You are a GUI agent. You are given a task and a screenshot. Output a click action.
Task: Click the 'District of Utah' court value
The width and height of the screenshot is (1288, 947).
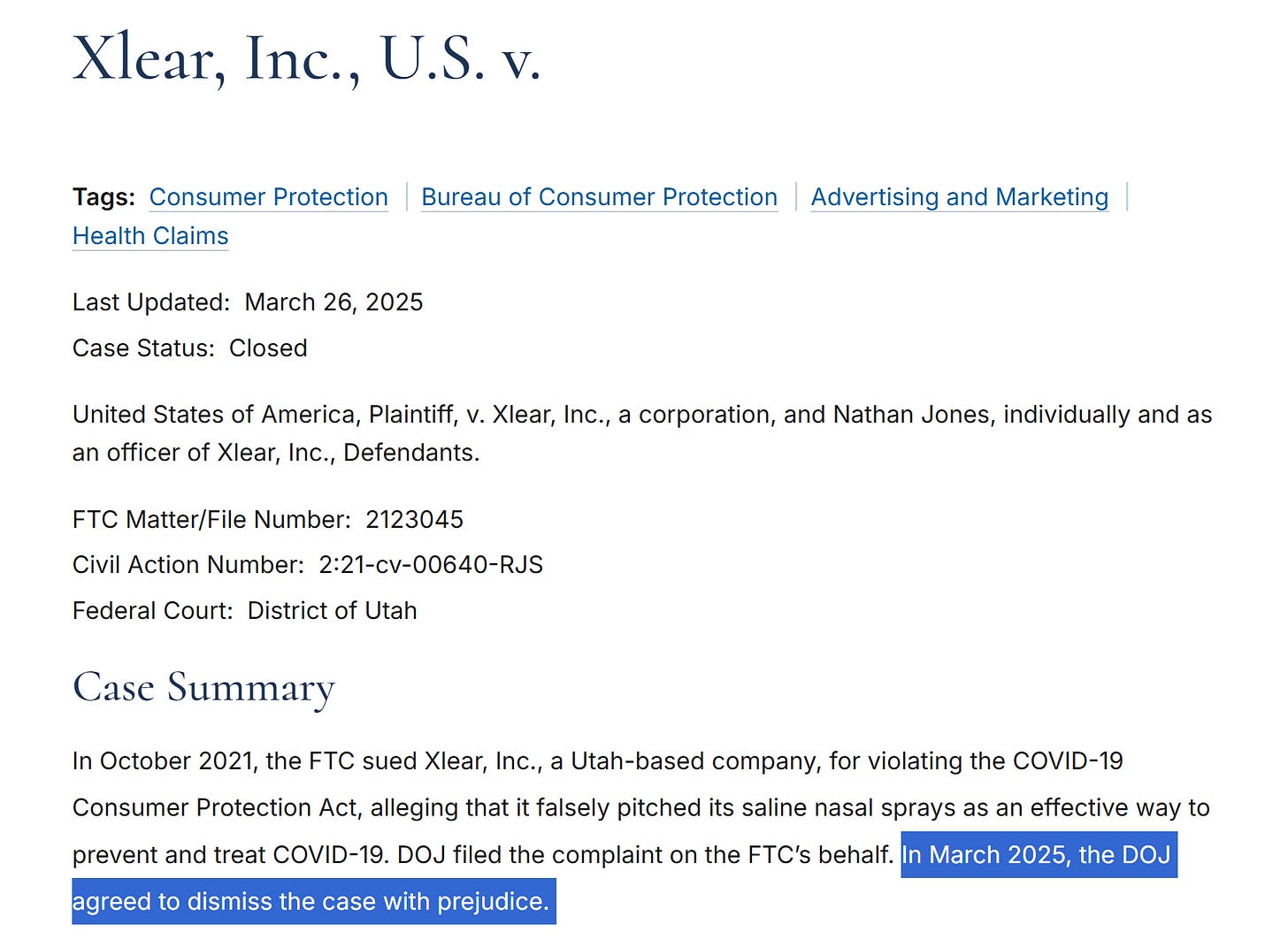coord(332,611)
